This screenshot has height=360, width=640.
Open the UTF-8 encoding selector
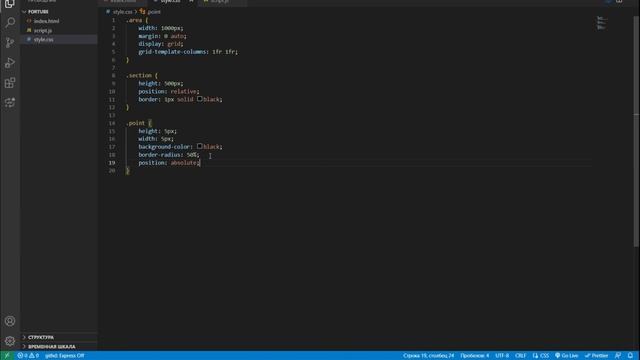pyautogui.click(x=502, y=356)
